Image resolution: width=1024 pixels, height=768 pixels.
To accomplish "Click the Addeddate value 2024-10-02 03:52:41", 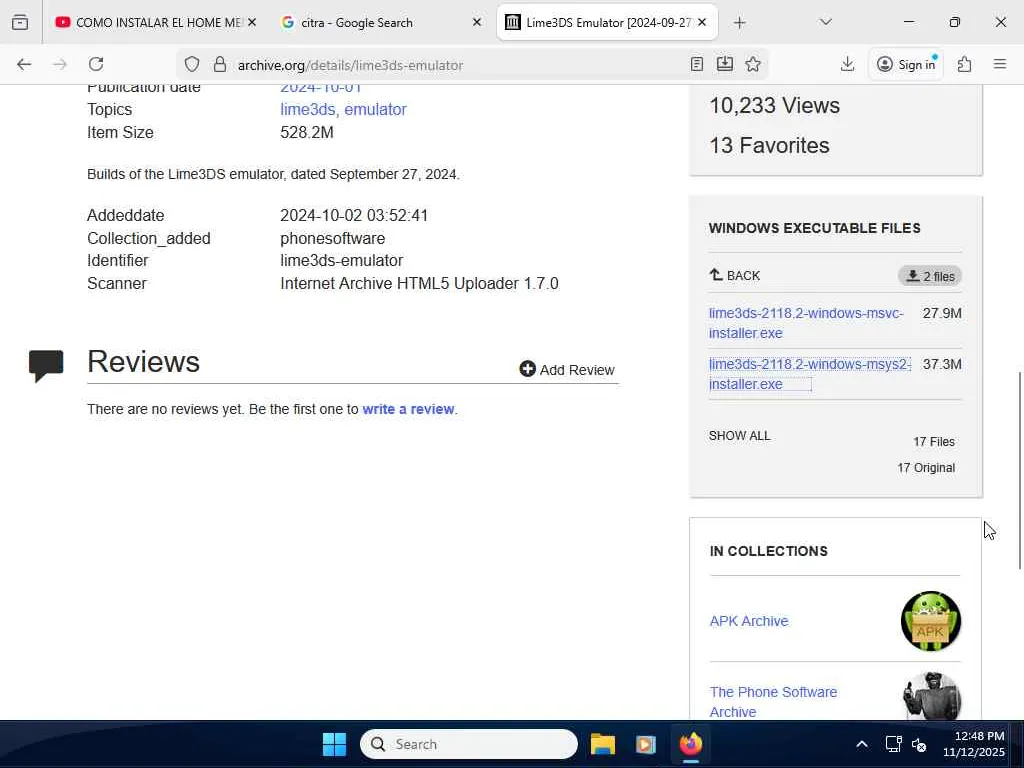I will pyautogui.click(x=354, y=216).
